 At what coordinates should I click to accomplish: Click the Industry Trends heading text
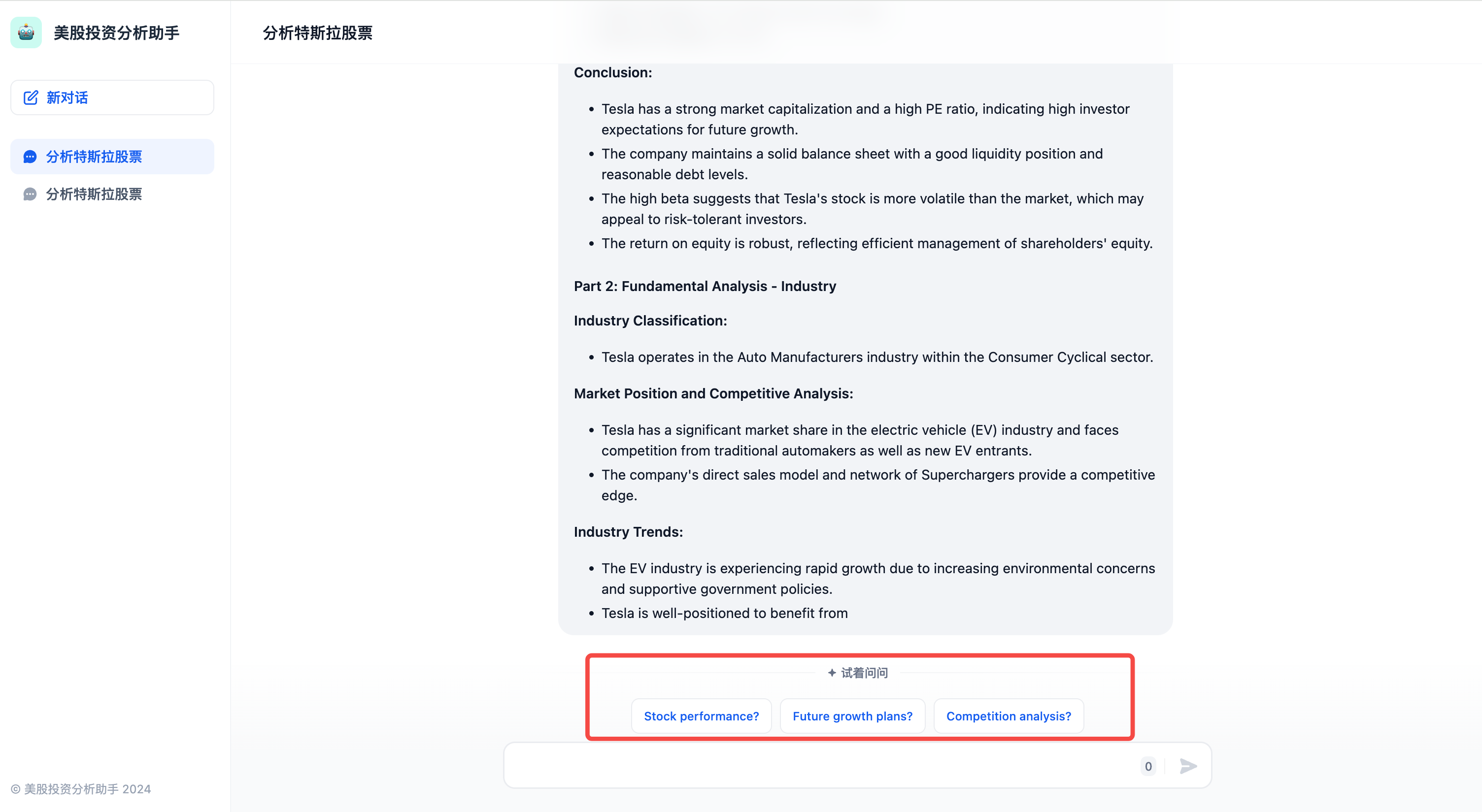pyautogui.click(x=628, y=532)
